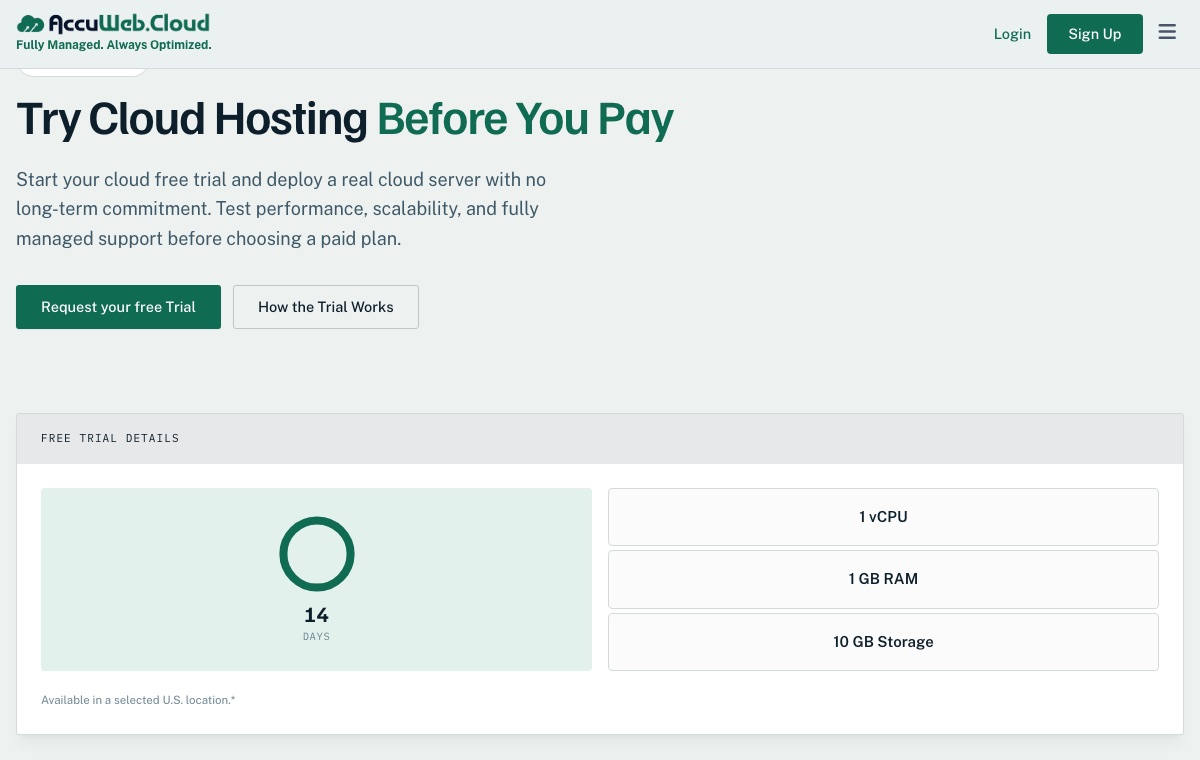Select the 1 vCPU spec box

[x=883, y=517]
